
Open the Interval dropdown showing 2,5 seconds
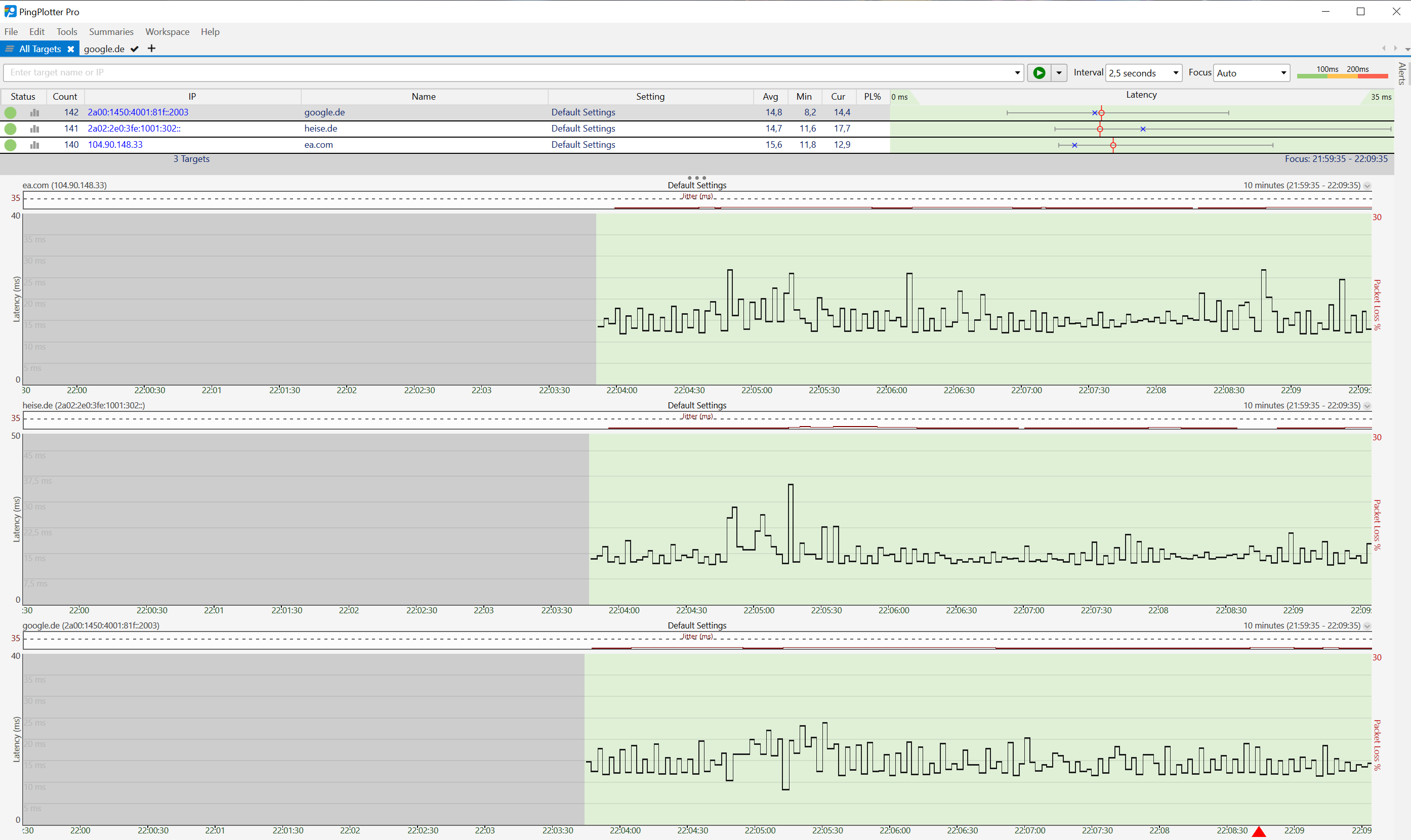(1143, 72)
